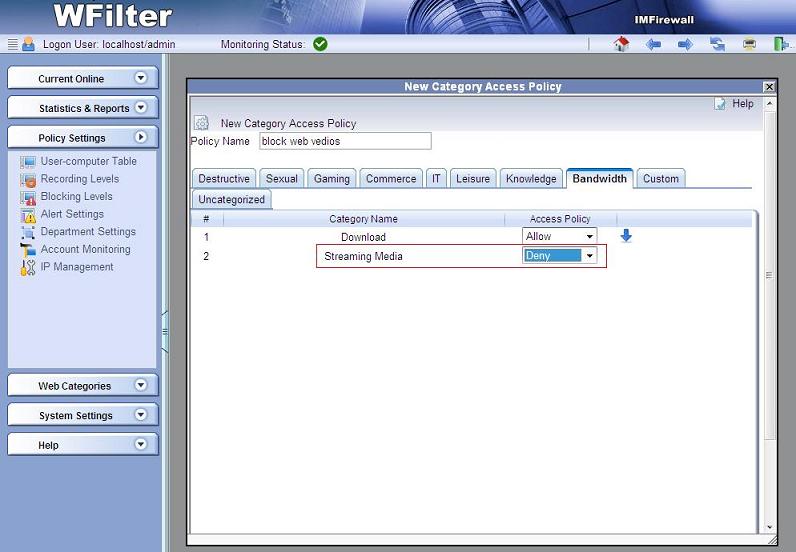Switch to the Uncategorized tab

pyautogui.click(x=231, y=199)
